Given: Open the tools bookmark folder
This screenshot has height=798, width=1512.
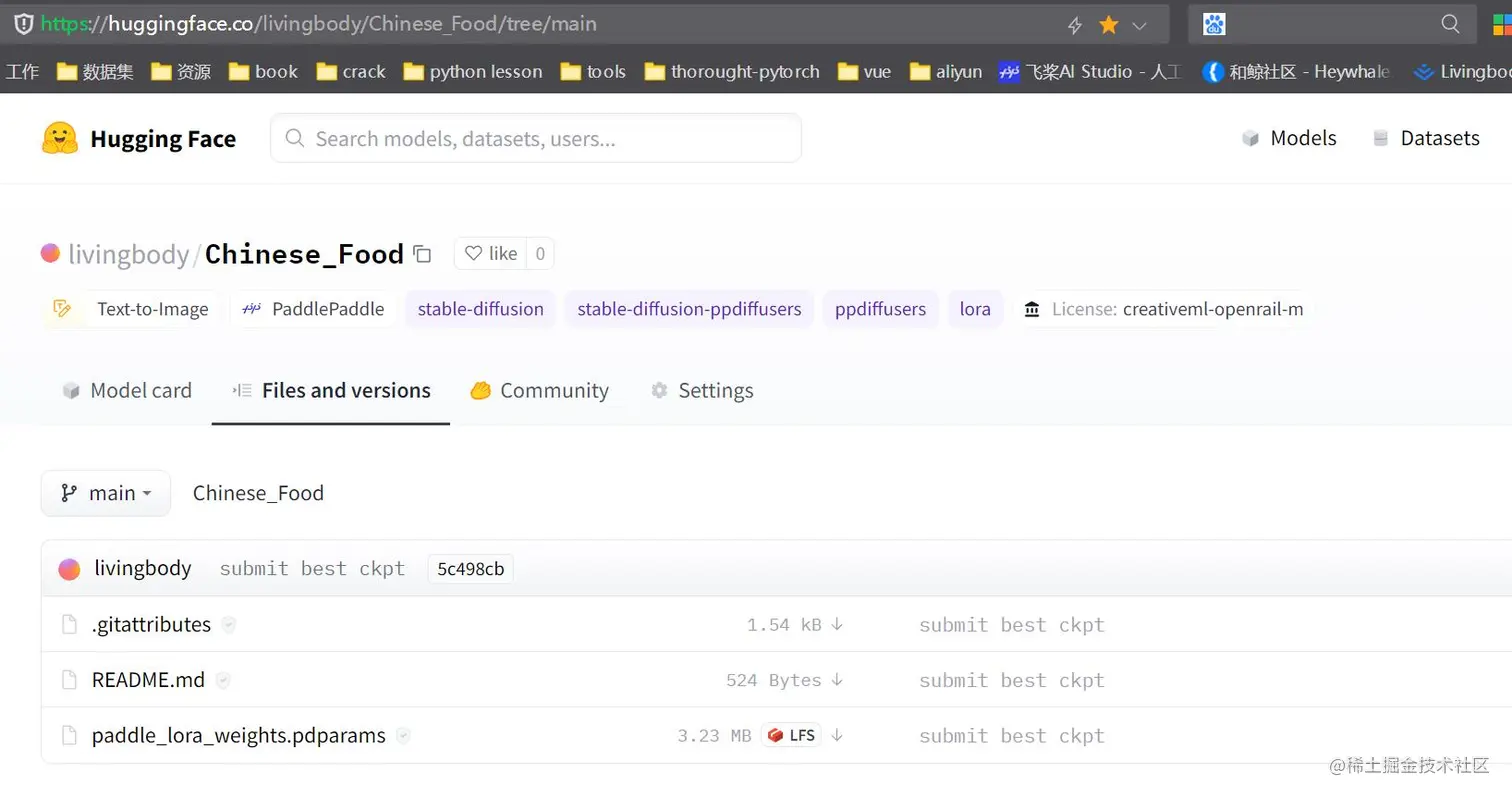Looking at the screenshot, I should tap(593, 71).
